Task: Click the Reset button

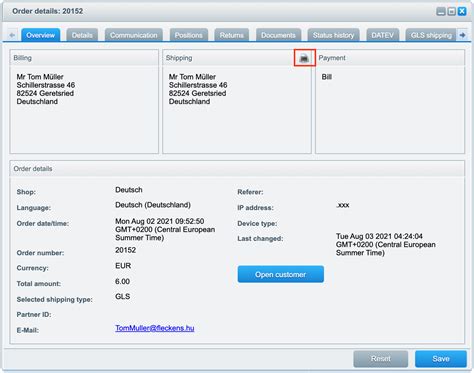Action: click(381, 359)
